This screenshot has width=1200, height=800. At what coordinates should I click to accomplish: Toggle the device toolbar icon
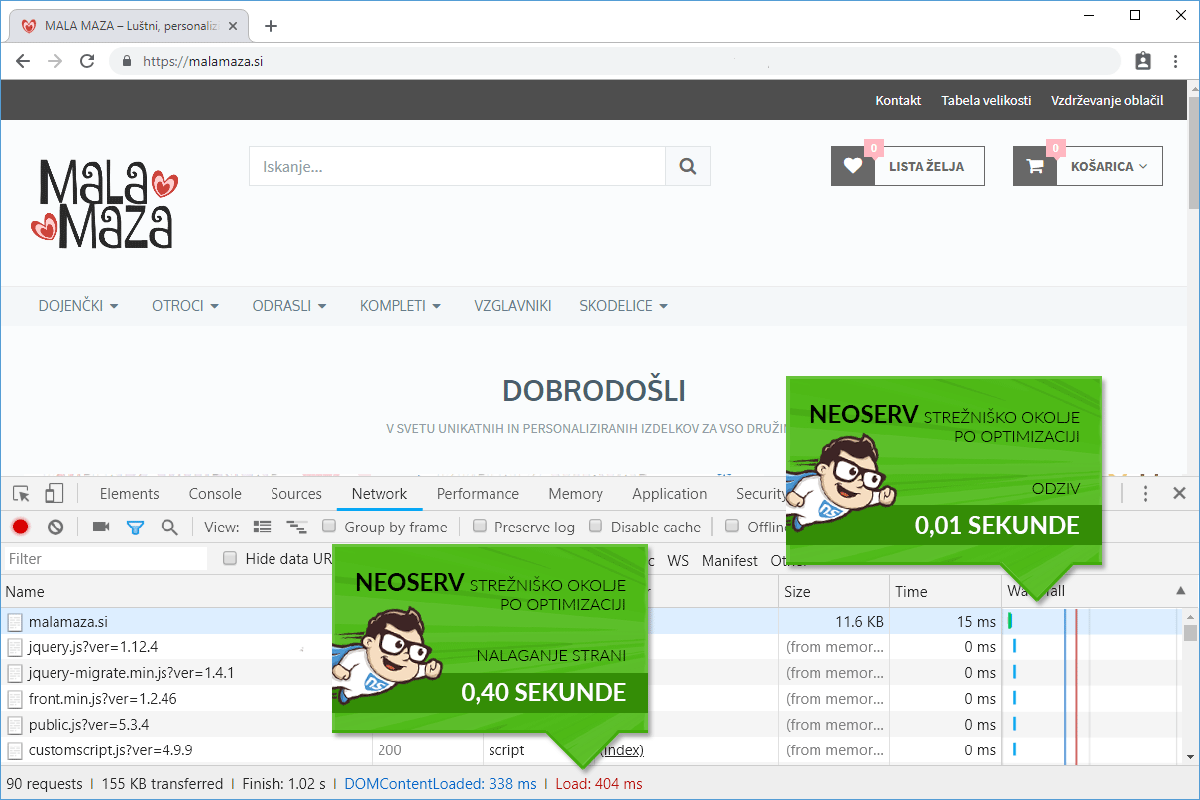point(54,493)
